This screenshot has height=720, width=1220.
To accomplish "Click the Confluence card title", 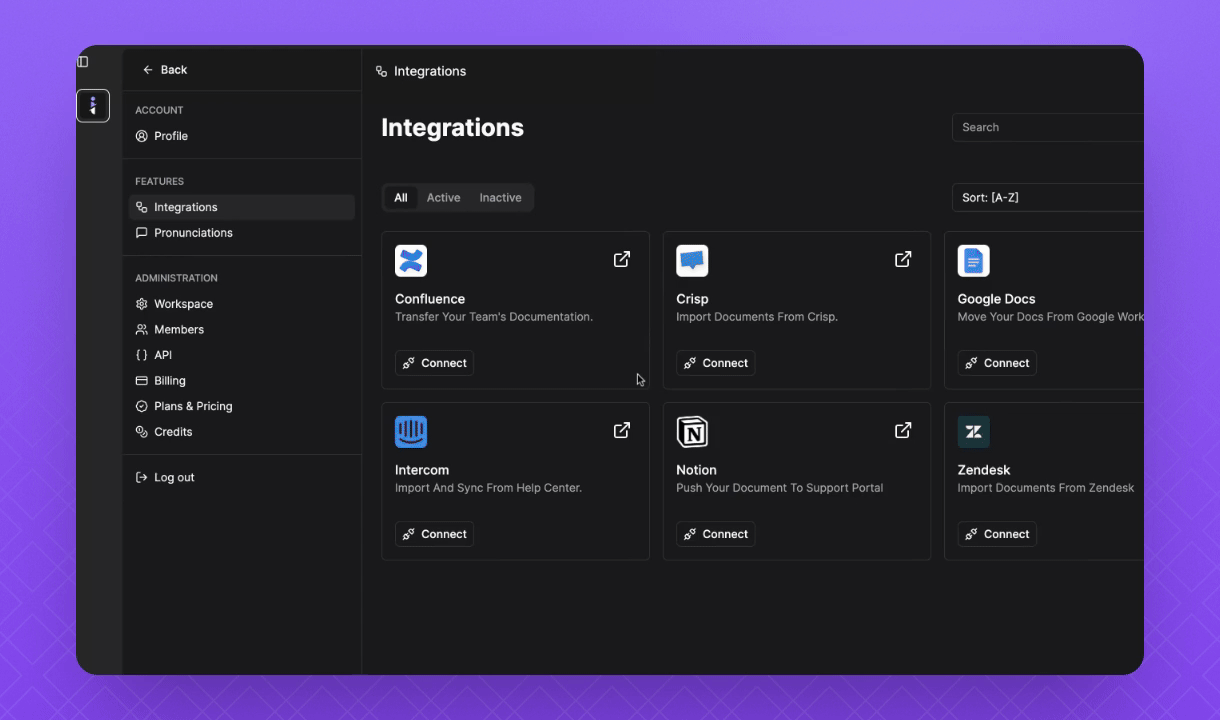I will [x=430, y=299].
